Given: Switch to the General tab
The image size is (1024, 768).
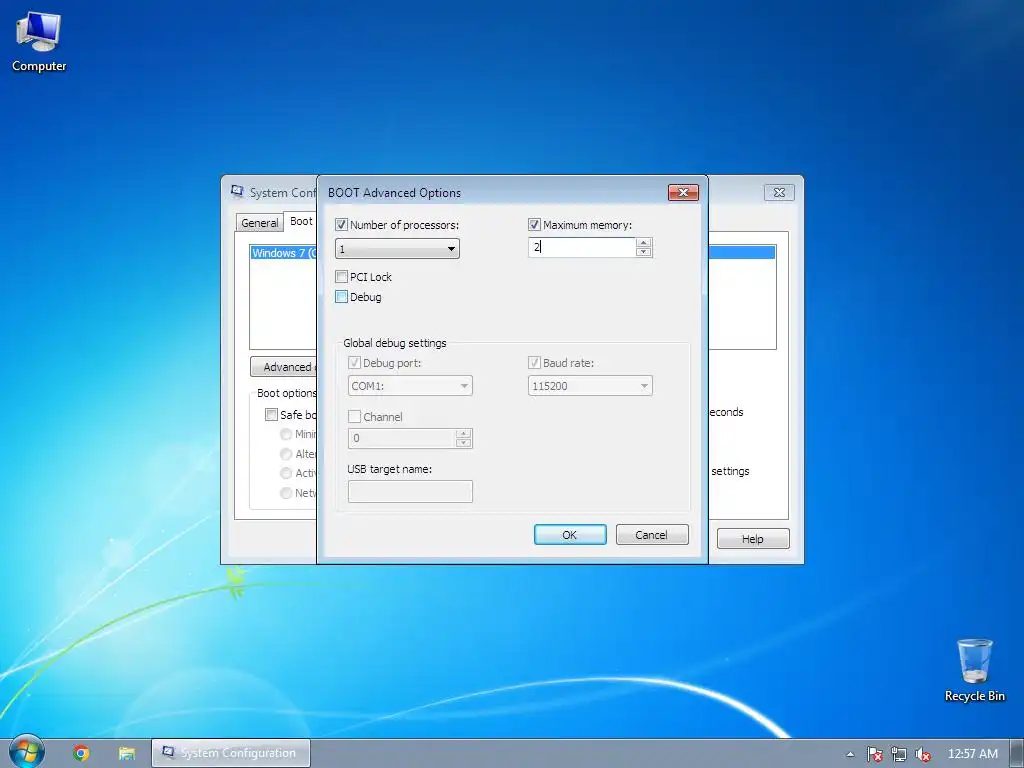Looking at the screenshot, I should 259,223.
